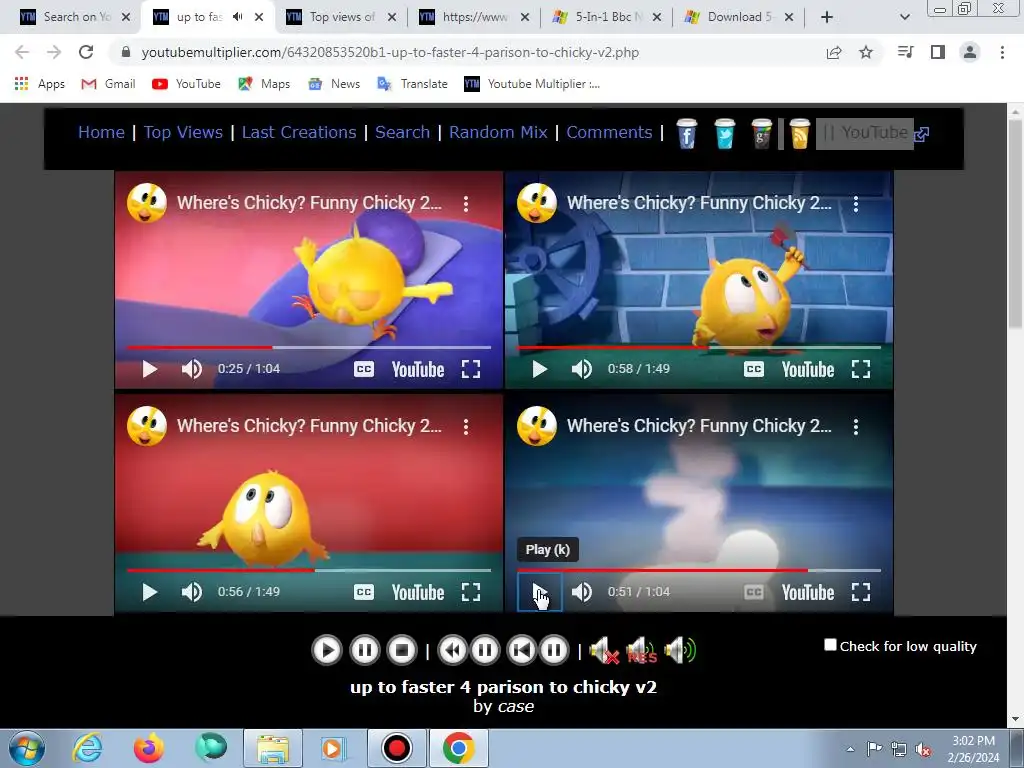This screenshot has height=768, width=1024.
Task: Enter fullscreen on the bottom-left video
Action: 471,592
